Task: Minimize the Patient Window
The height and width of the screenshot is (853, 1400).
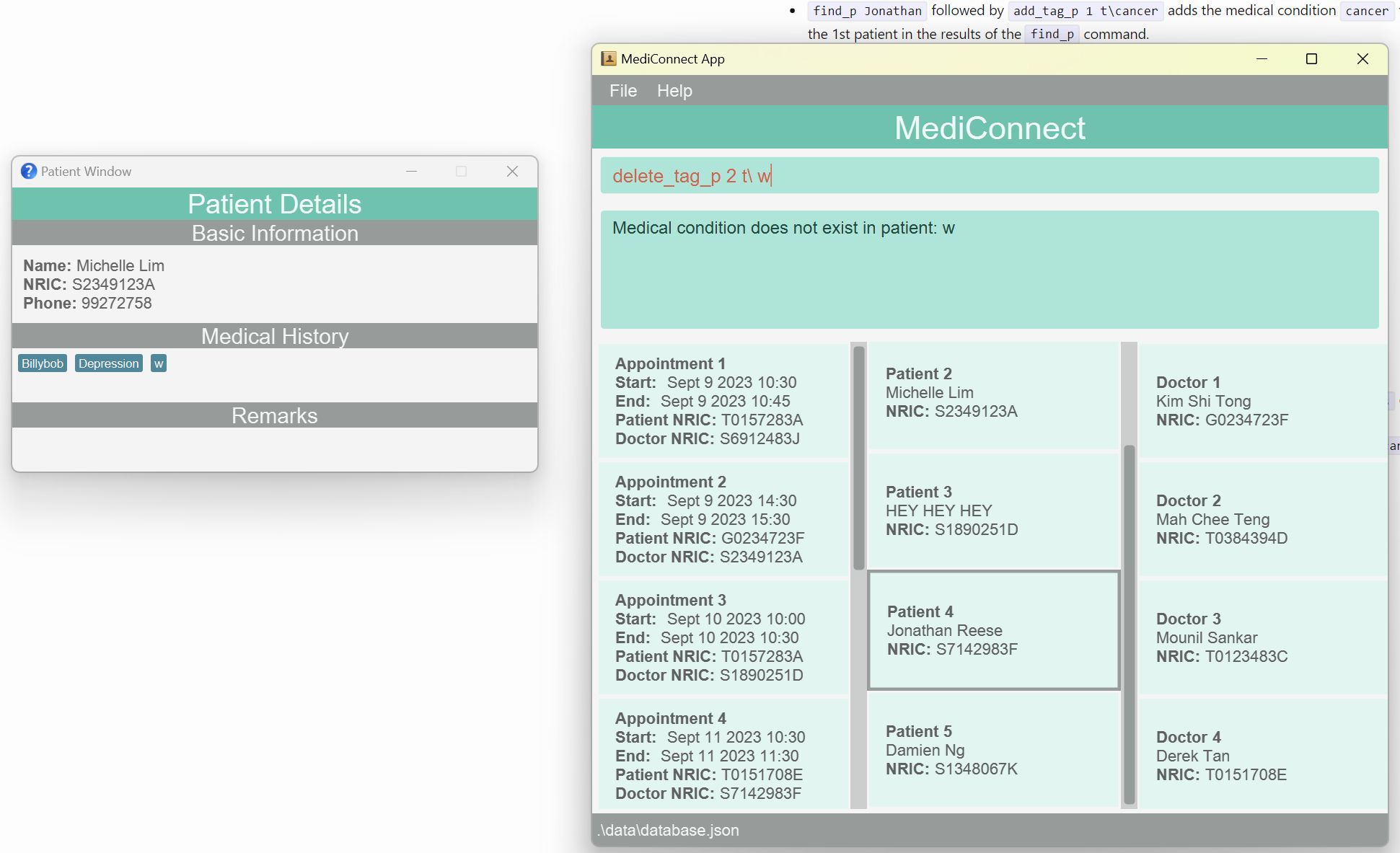Action: [x=411, y=172]
